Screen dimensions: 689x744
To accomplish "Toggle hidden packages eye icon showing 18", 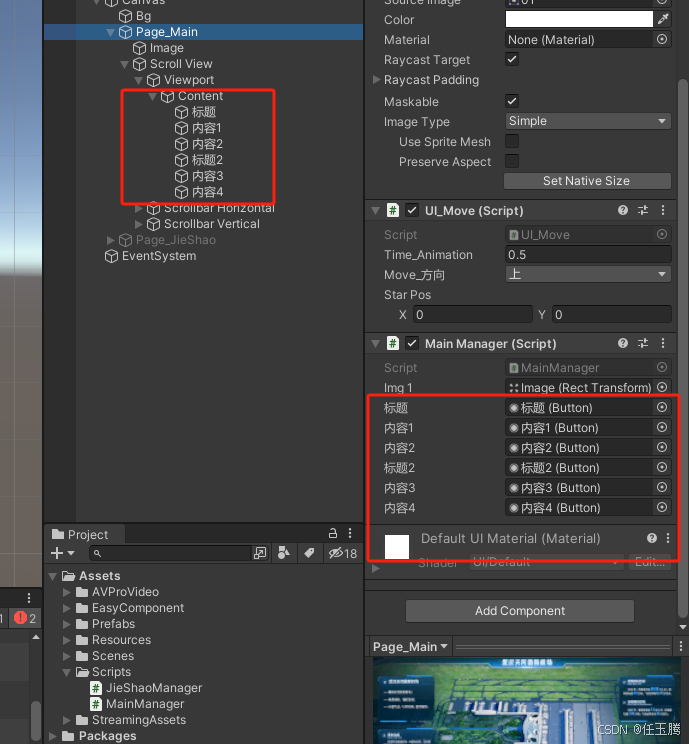I will click(x=343, y=553).
